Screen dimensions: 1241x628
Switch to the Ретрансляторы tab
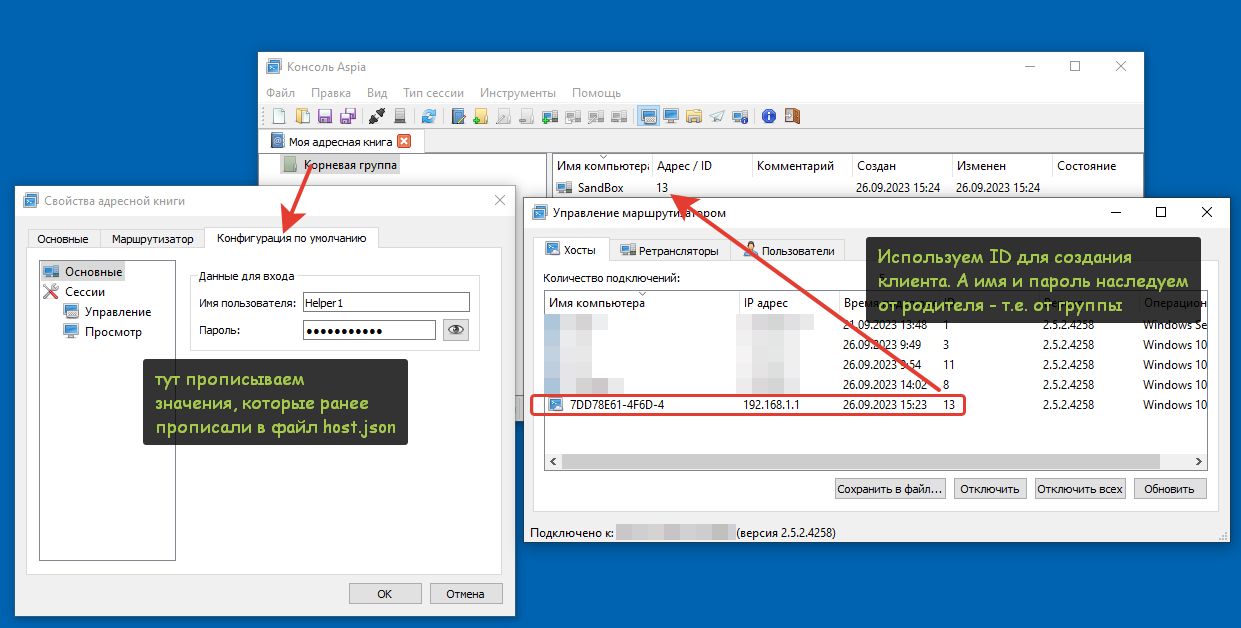click(x=669, y=251)
